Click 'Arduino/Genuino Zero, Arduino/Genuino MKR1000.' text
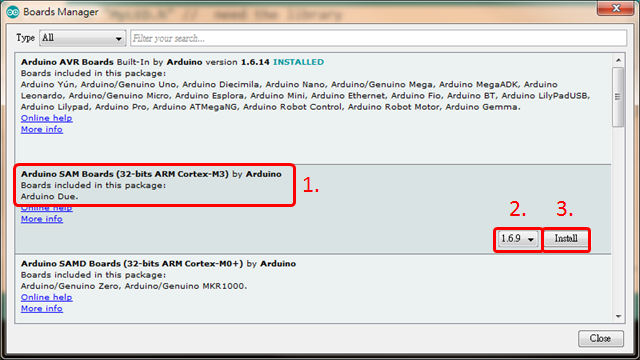 tap(134, 287)
